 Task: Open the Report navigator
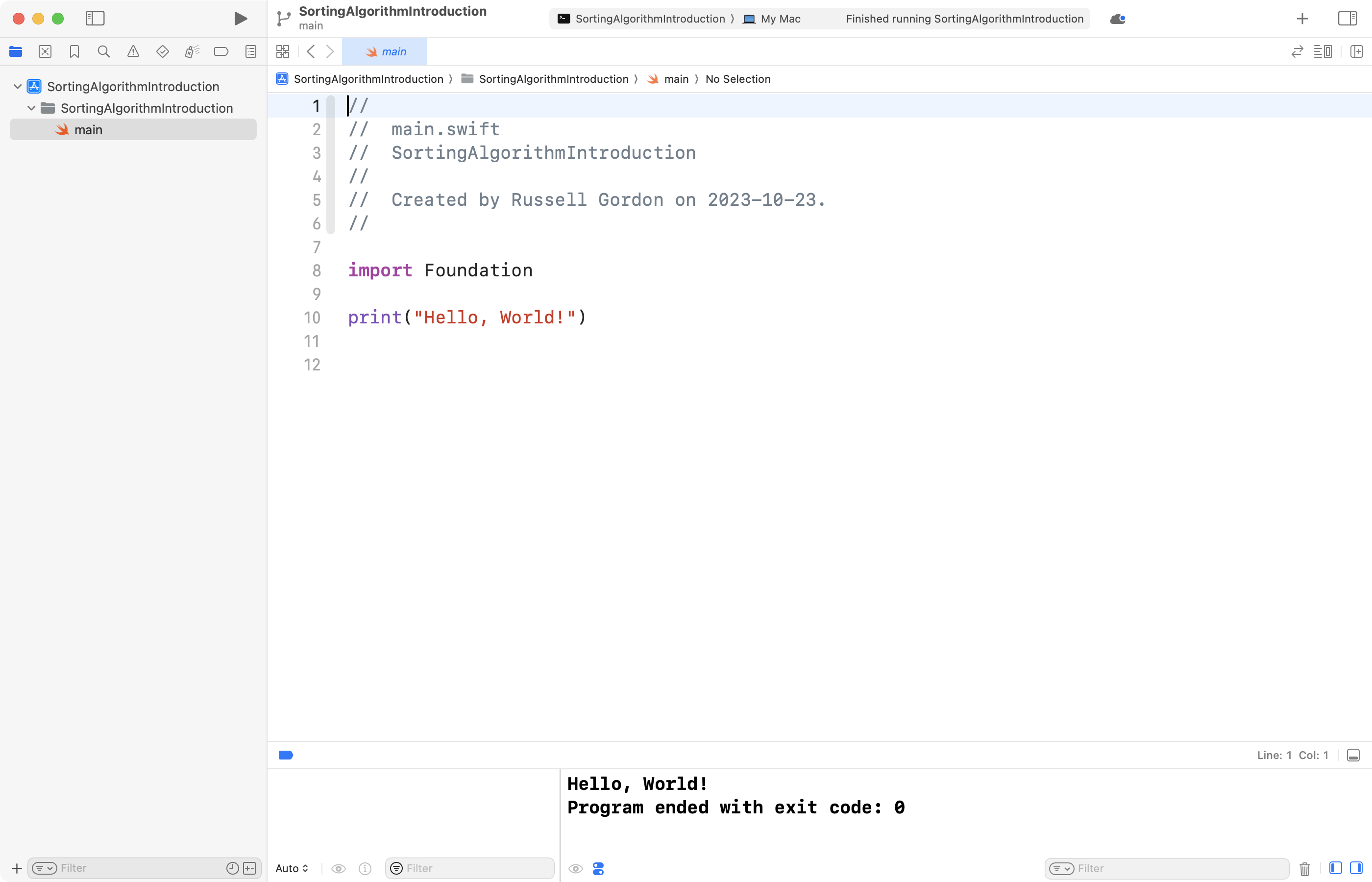point(251,51)
